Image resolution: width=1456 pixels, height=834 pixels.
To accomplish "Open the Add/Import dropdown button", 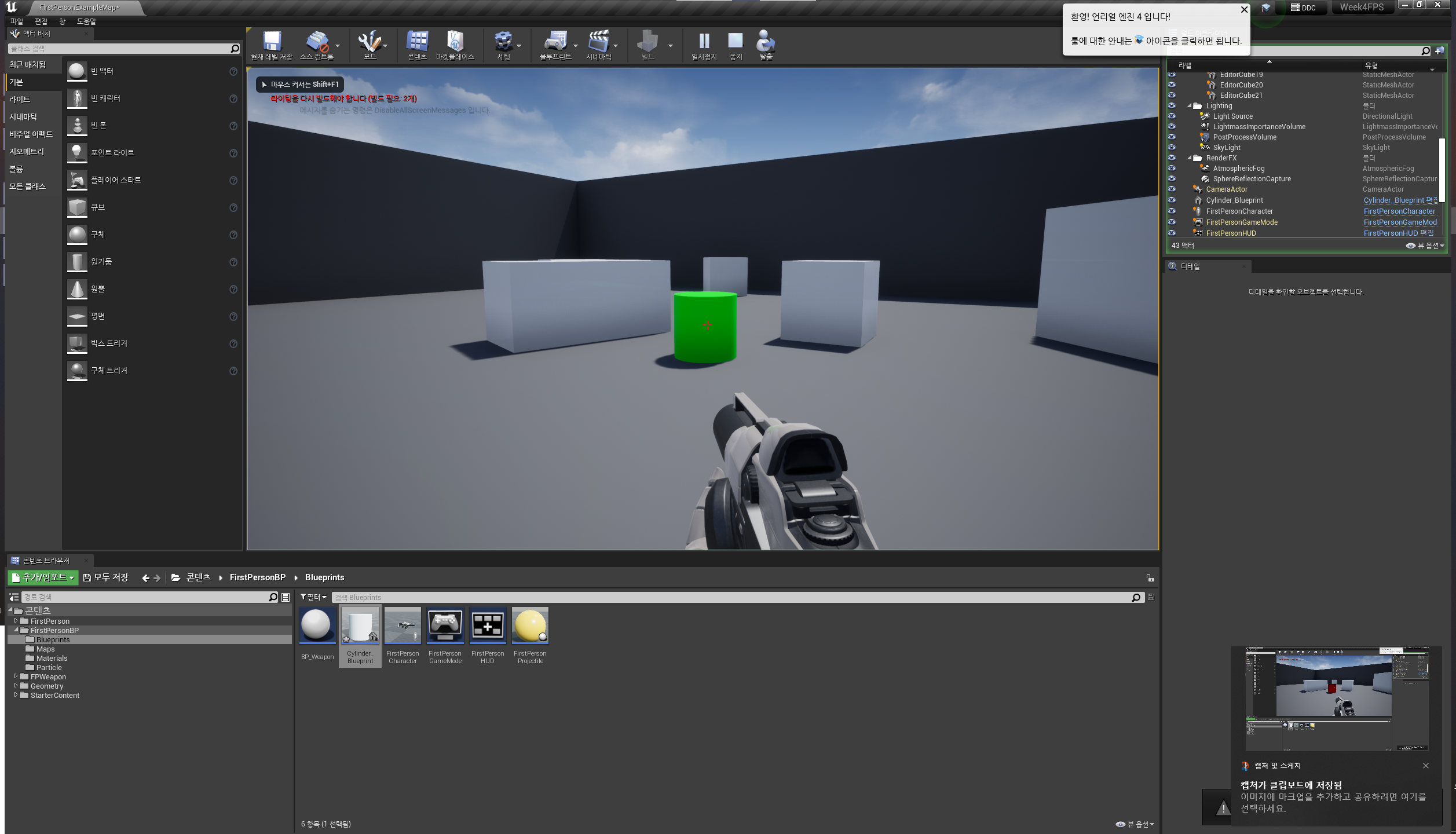I will [x=43, y=577].
